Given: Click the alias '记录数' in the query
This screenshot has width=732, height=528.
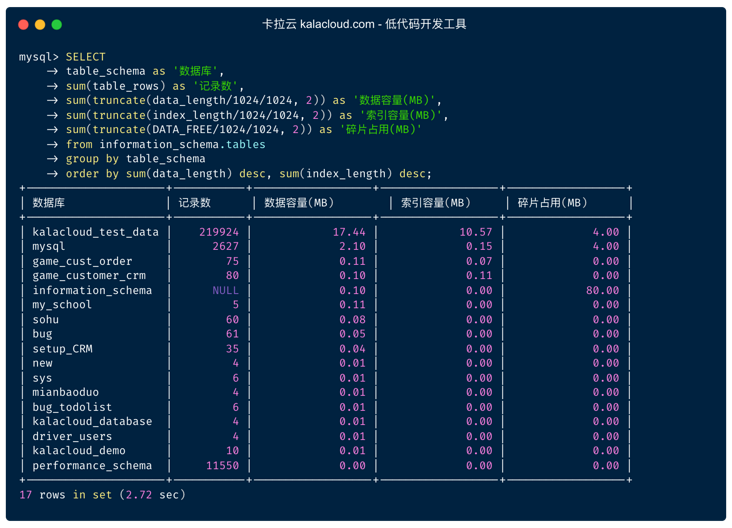Looking at the screenshot, I should (215, 86).
